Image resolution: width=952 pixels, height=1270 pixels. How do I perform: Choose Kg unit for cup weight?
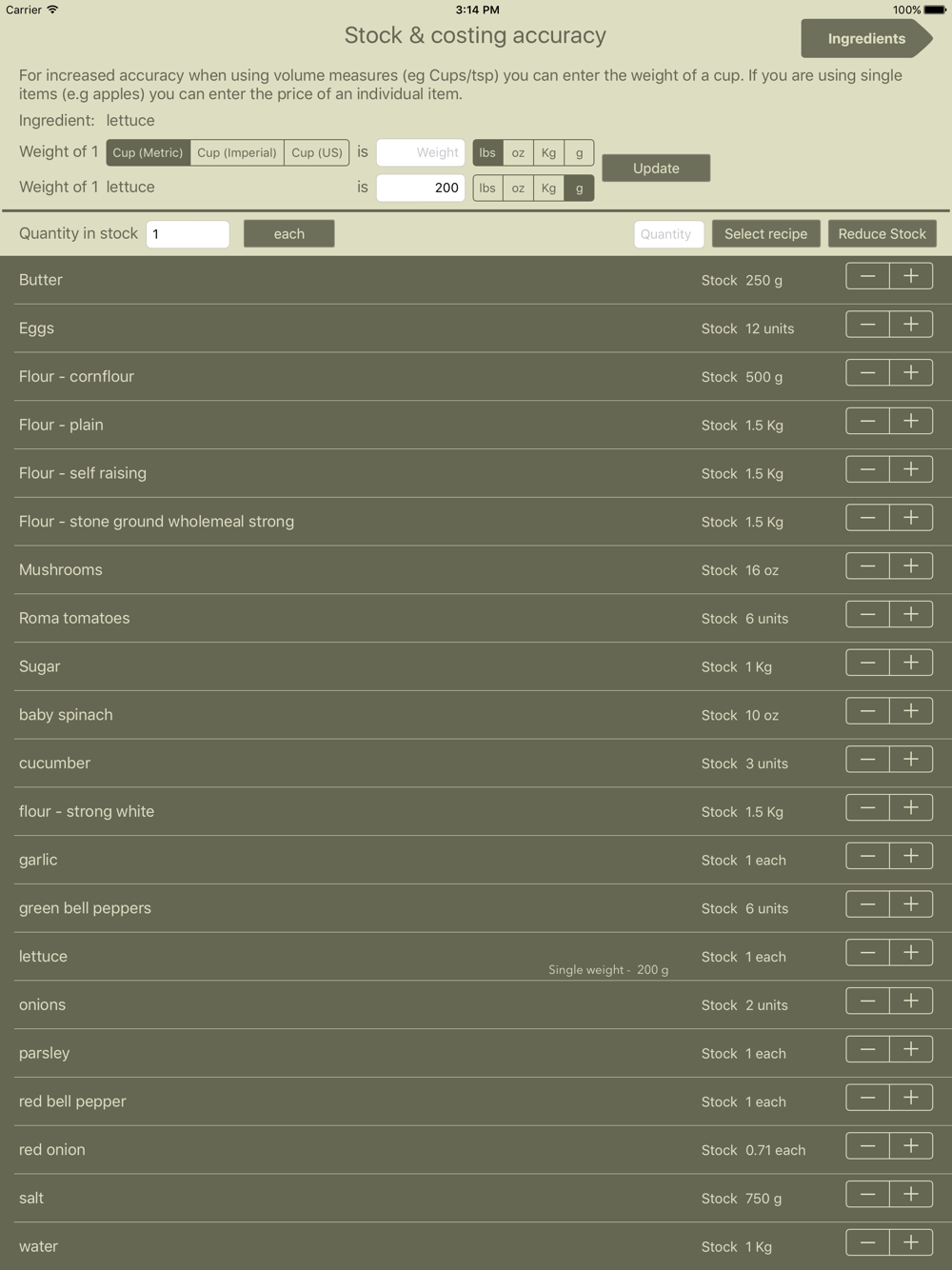[x=548, y=152]
